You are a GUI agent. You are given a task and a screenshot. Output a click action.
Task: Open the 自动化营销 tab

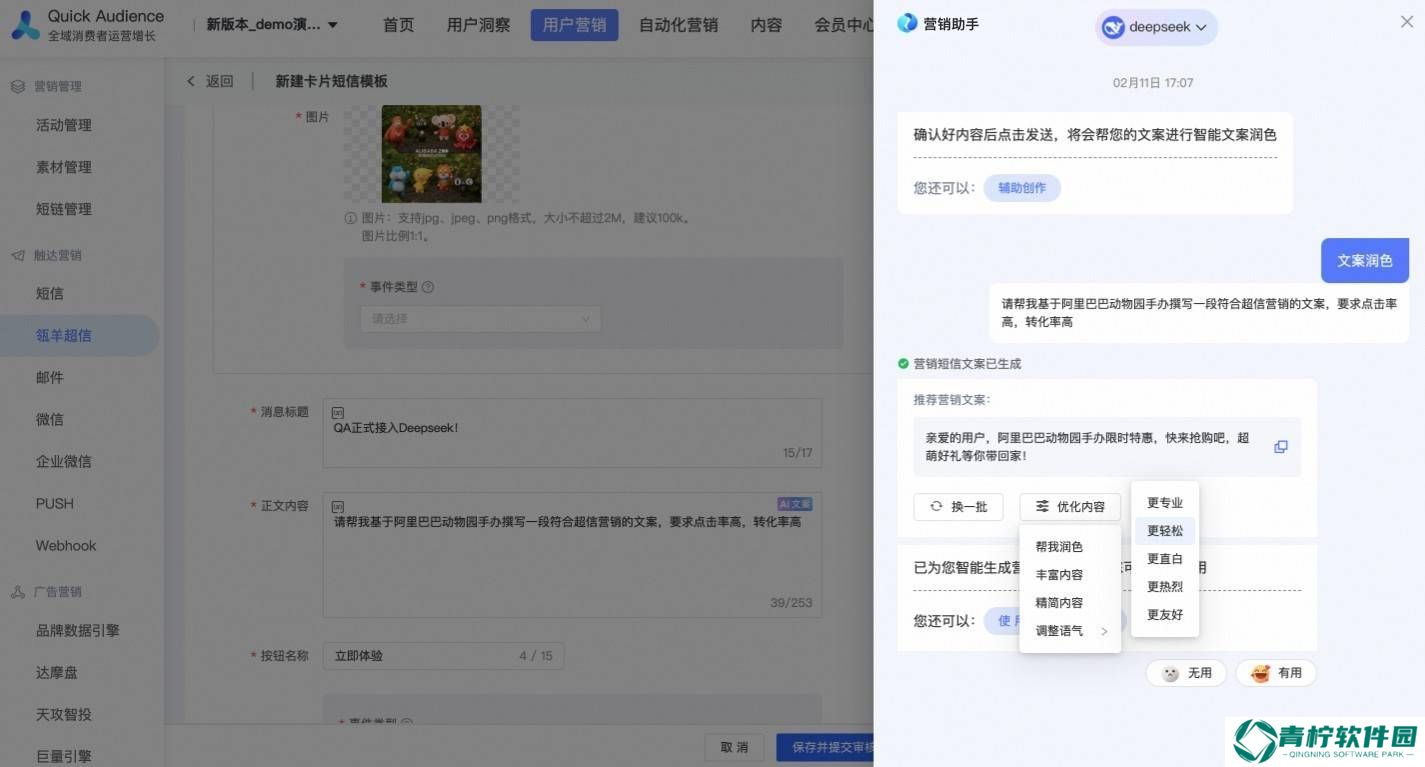coord(678,25)
